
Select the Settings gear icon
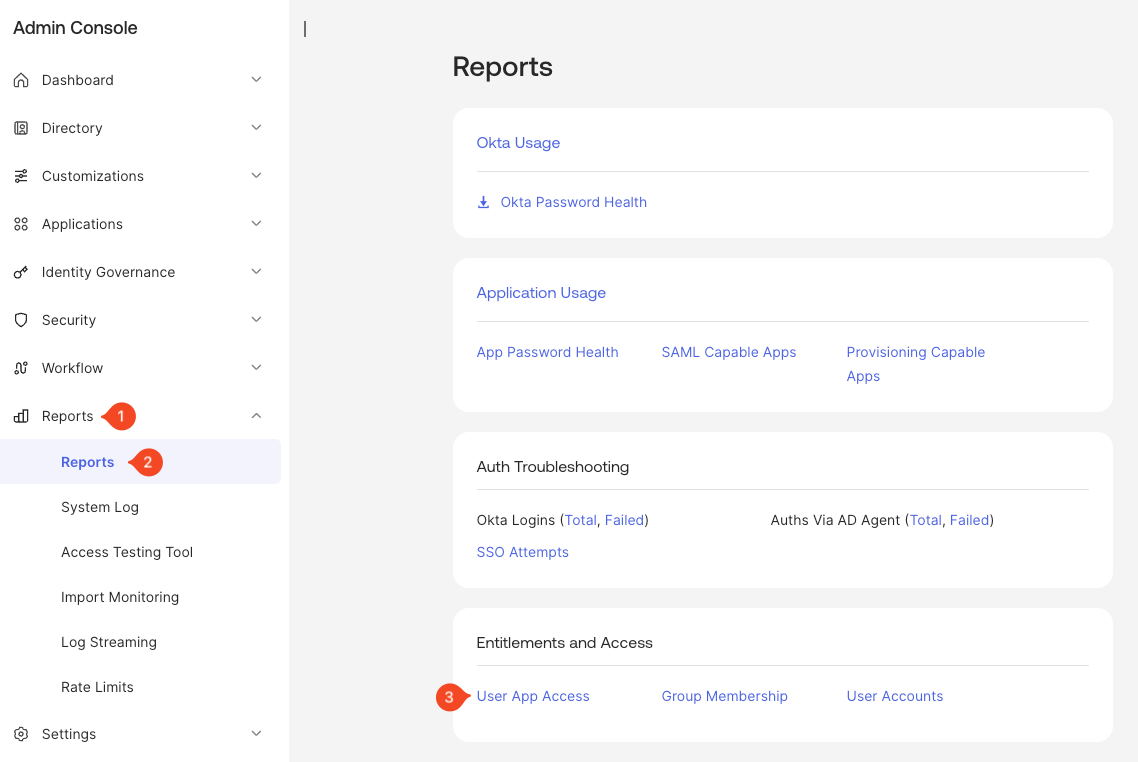pos(21,734)
